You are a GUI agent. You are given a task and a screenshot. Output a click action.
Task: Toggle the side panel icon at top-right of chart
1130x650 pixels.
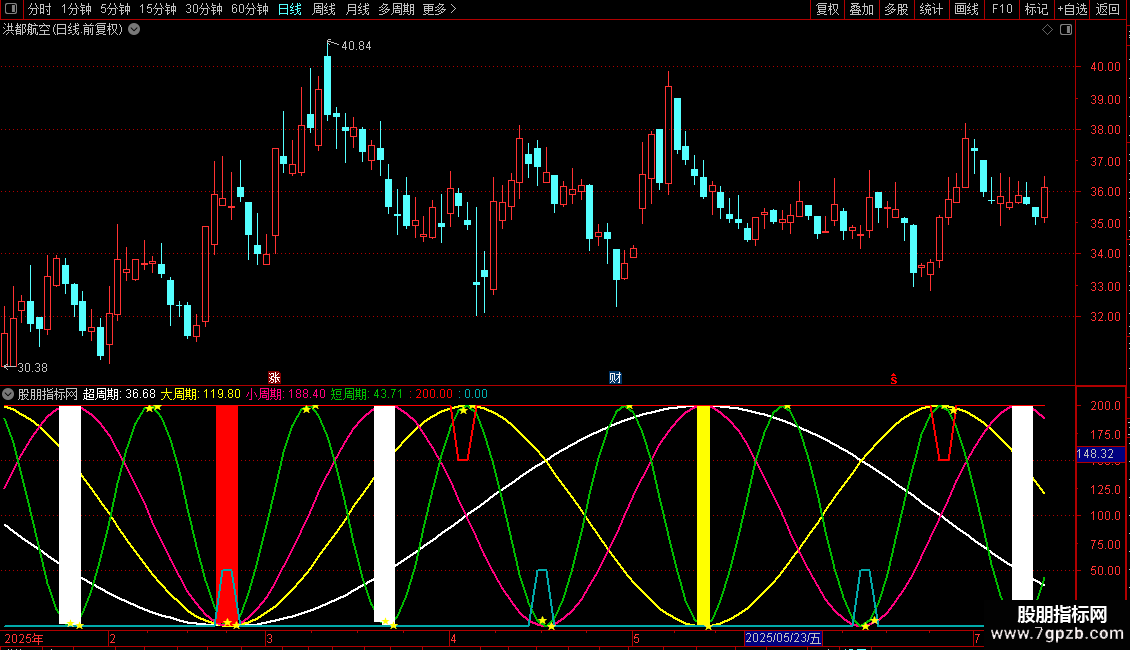[x=1065, y=30]
